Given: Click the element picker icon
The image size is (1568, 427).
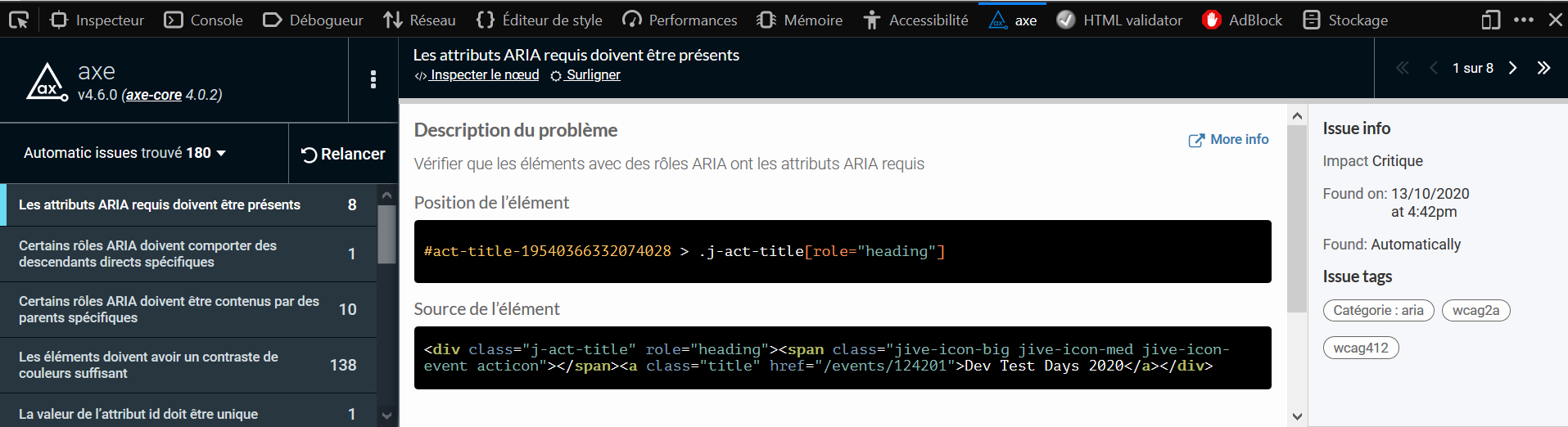Looking at the screenshot, I should pos(18,20).
